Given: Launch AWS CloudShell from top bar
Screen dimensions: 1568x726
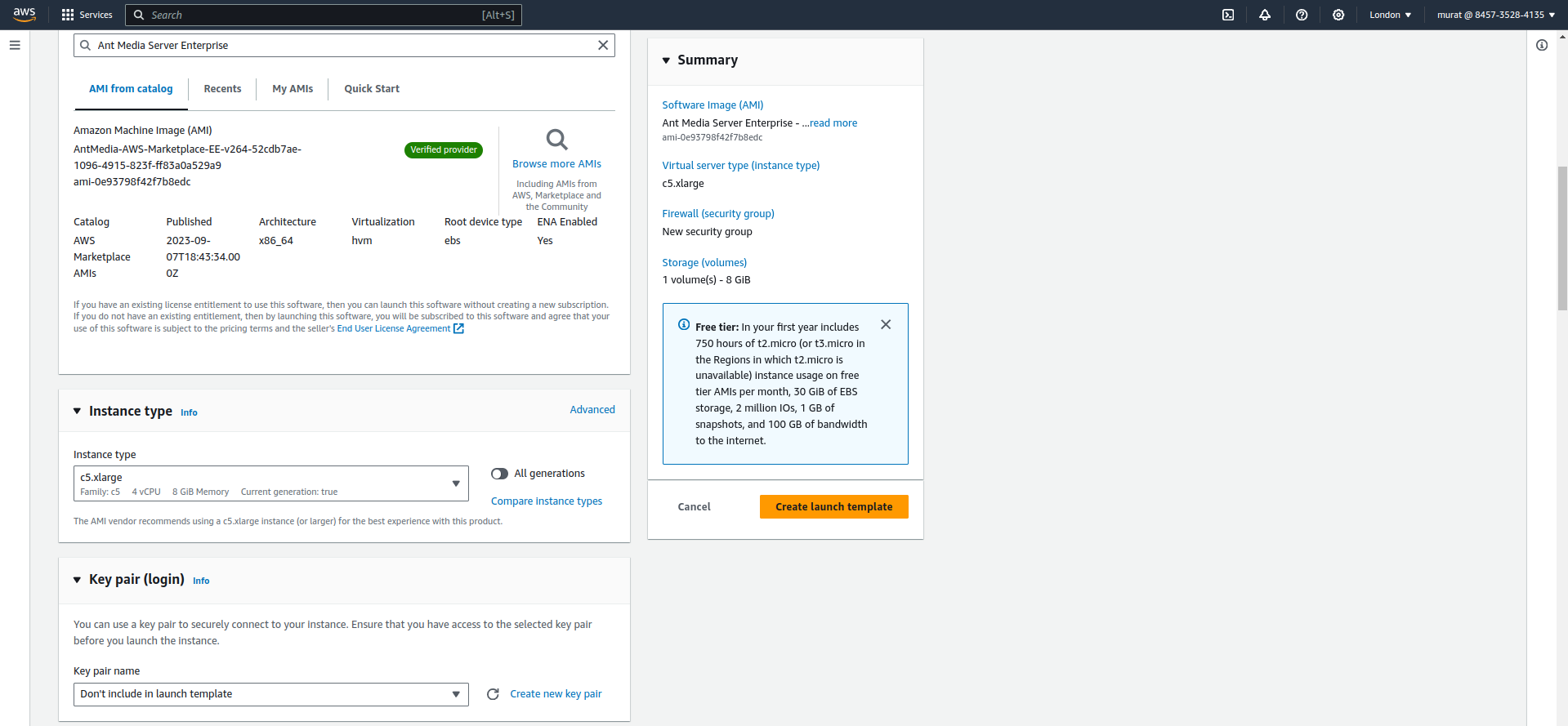Looking at the screenshot, I should 1228,15.
